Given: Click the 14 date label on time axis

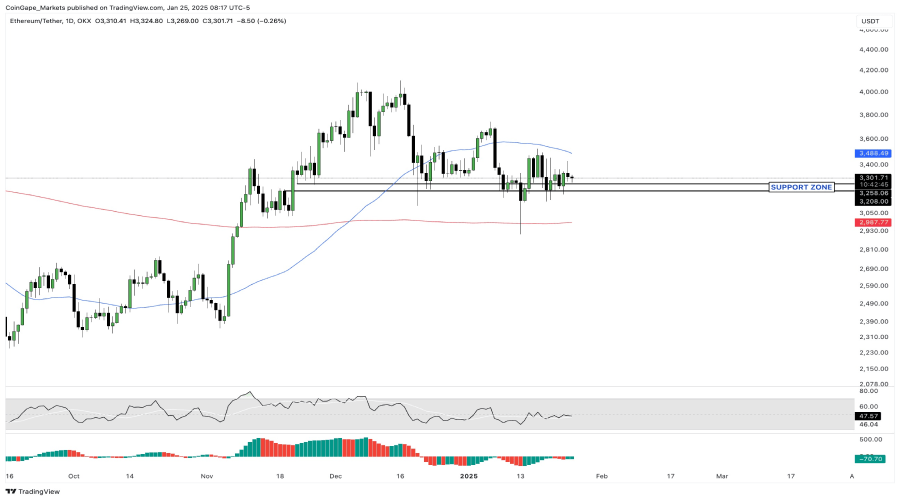Looking at the screenshot, I should point(130,476).
